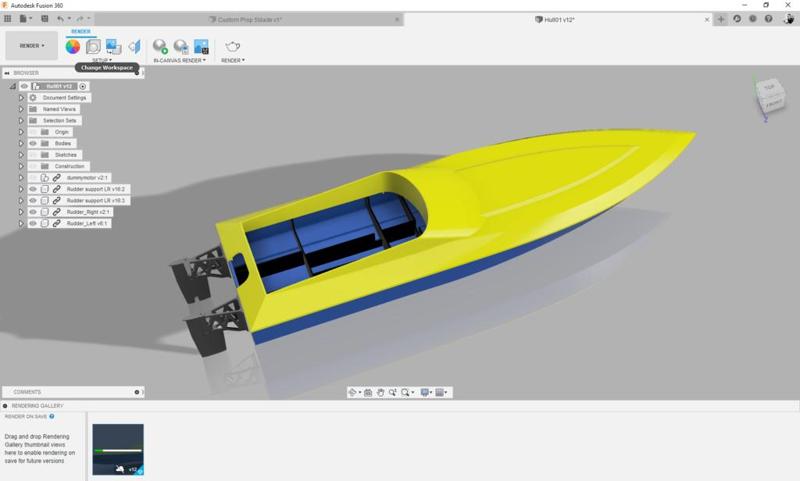Open Texture Map Controls tool

[134, 46]
